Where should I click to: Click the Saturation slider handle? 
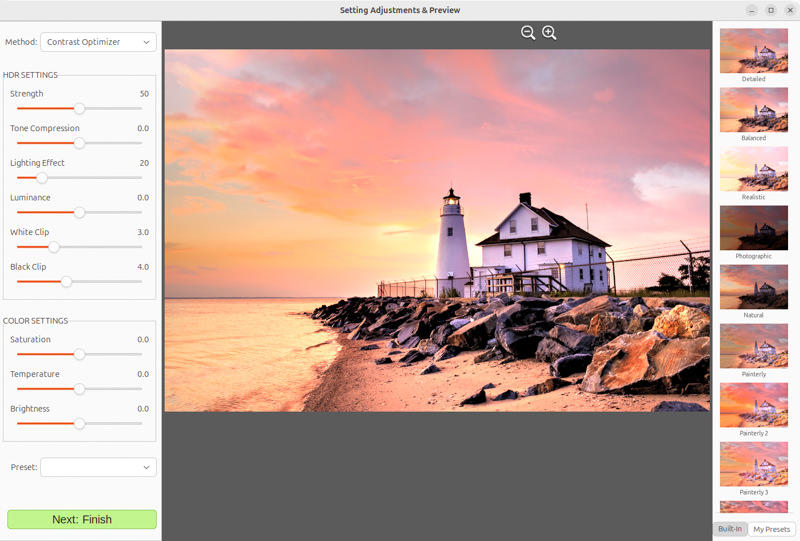(79, 354)
